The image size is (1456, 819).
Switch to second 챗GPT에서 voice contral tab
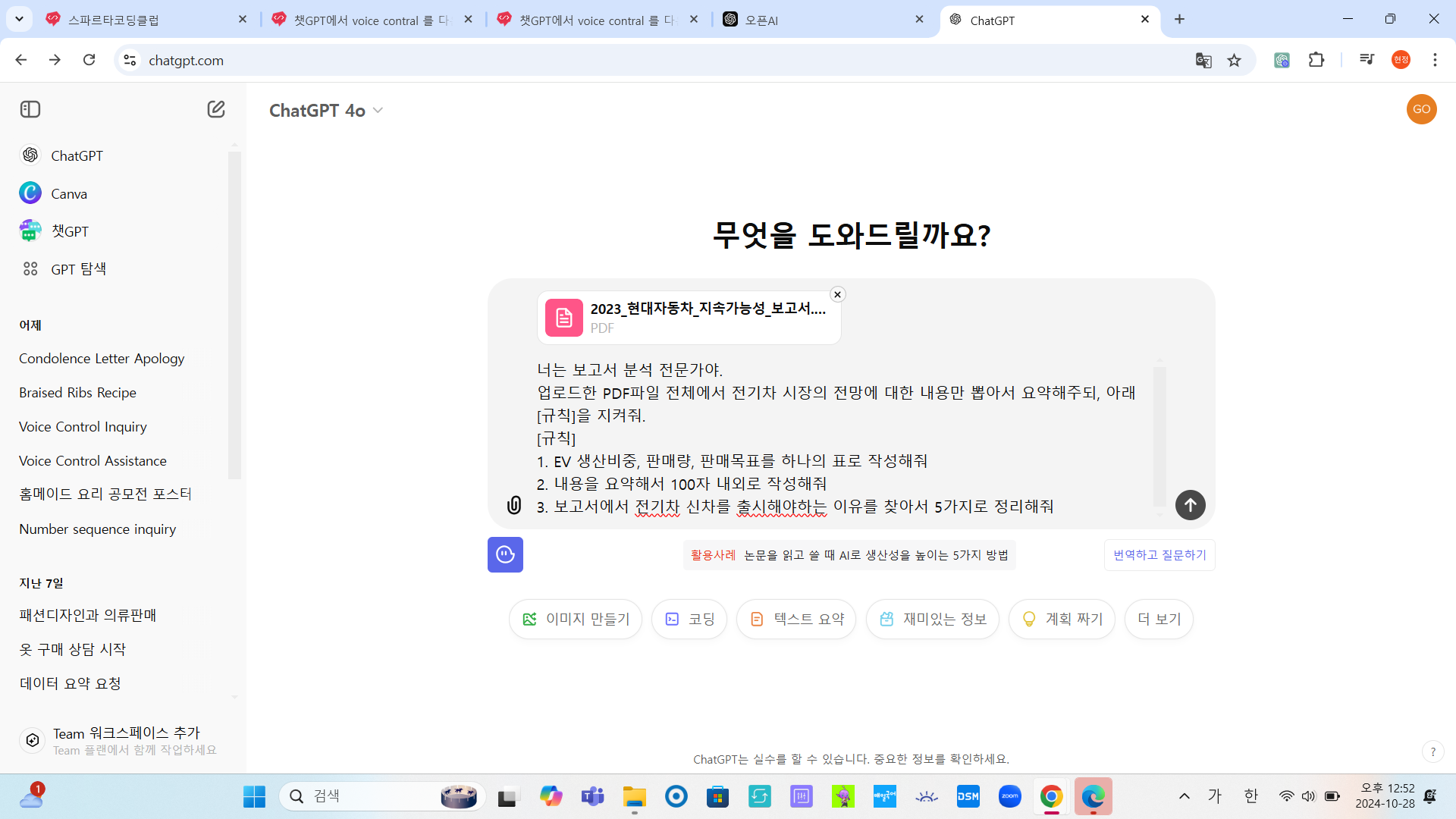point(599,20)
